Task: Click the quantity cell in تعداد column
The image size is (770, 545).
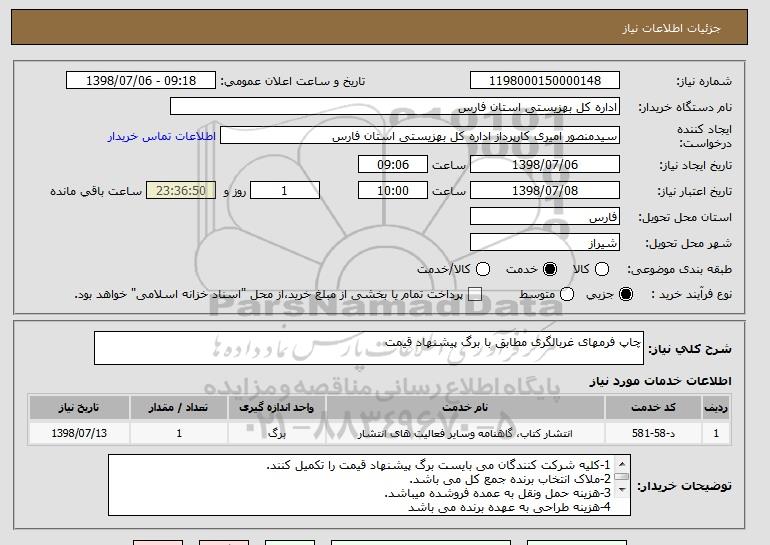Action: 178,434
